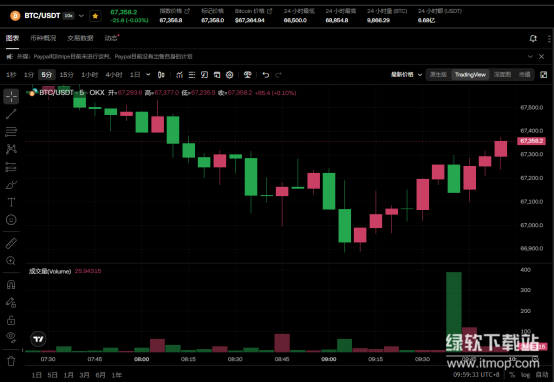Image resolution: width=554 pixels, height=383 pixels.
Task: Choose the 3月 date range
Action: [x=84, y=375]
